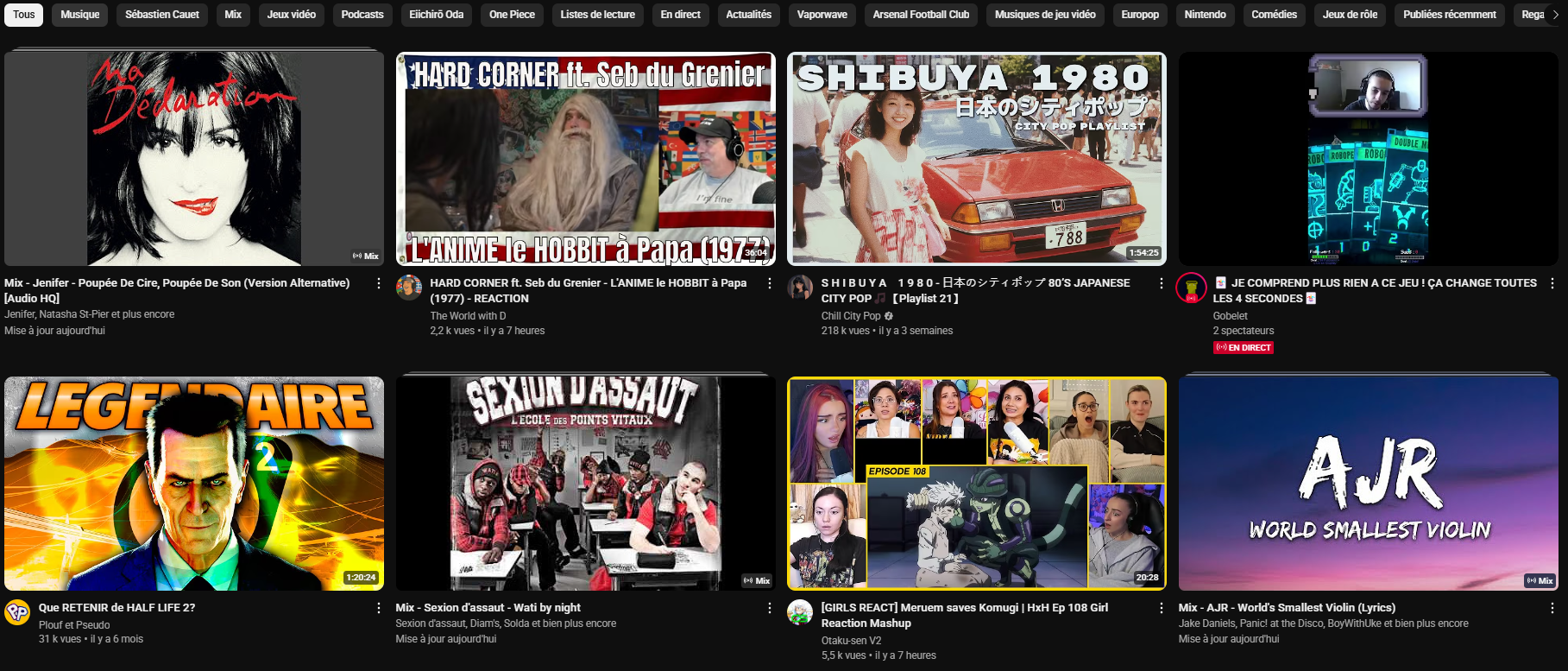Select the Mix filter chip
This screenshot has height=671, width=1568.
233,15
